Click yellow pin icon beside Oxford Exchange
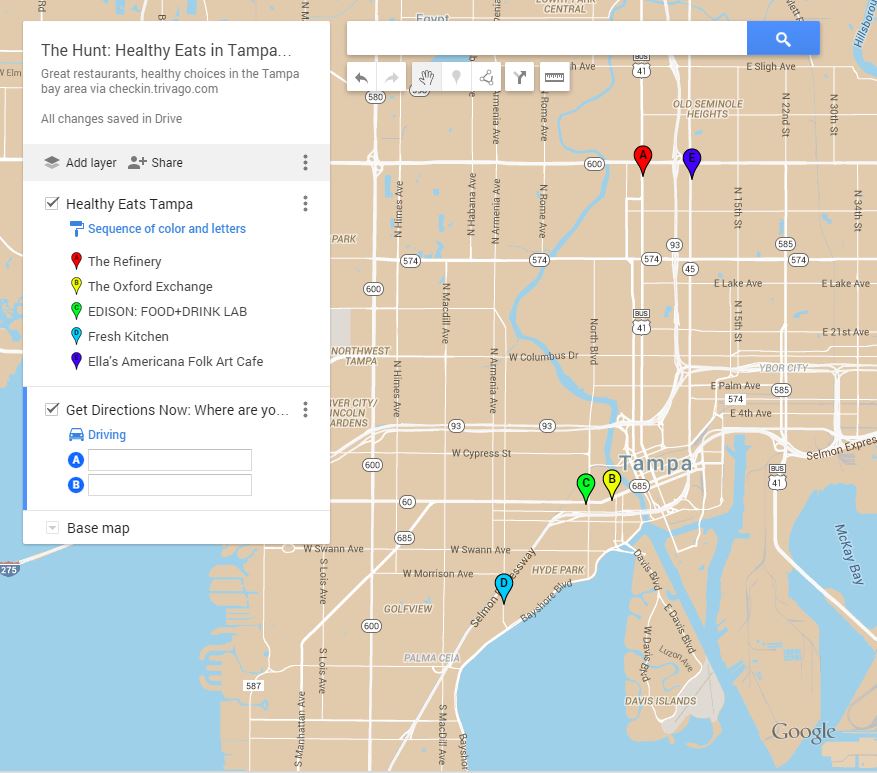877x773 pixels. pyautogui.click(x=77, y=286)
